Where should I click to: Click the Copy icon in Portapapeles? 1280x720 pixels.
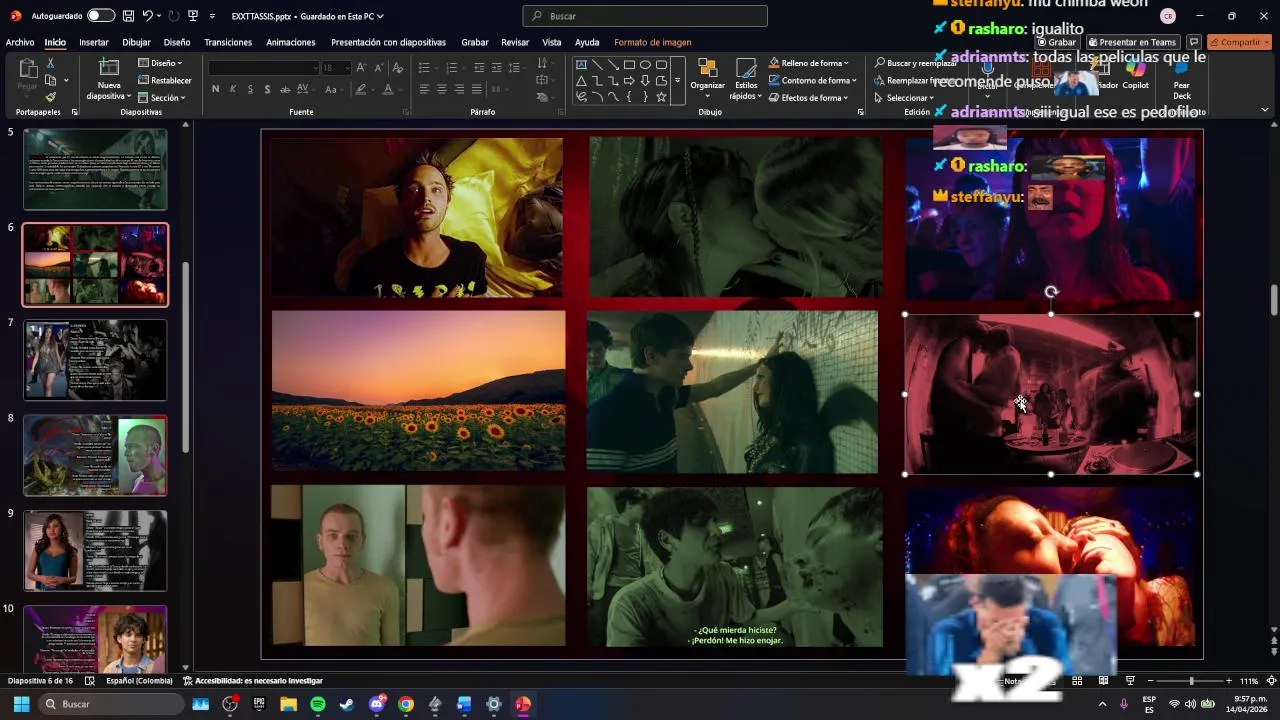[50, 80]
